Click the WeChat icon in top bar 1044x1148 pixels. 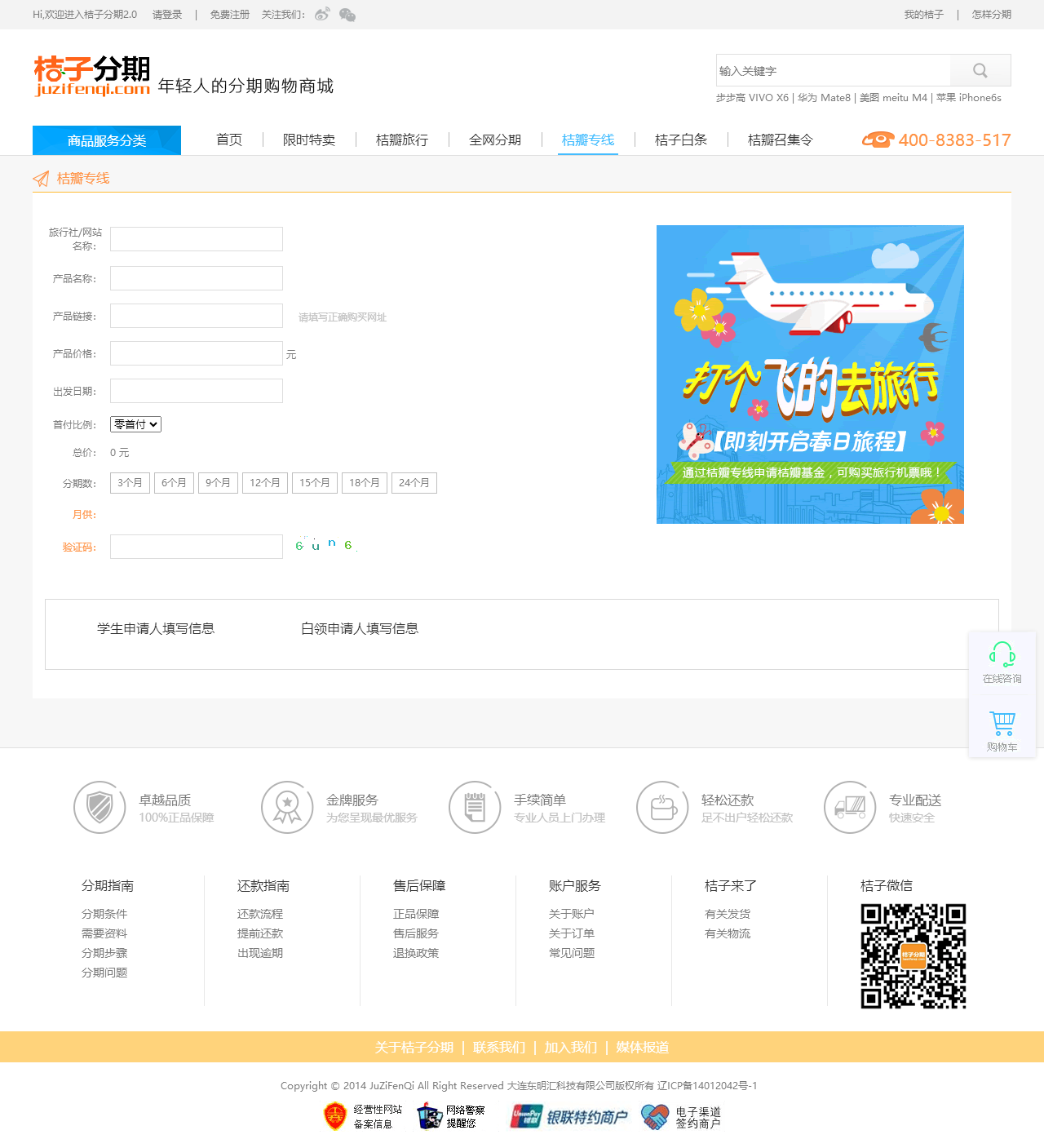coord(347,15)
